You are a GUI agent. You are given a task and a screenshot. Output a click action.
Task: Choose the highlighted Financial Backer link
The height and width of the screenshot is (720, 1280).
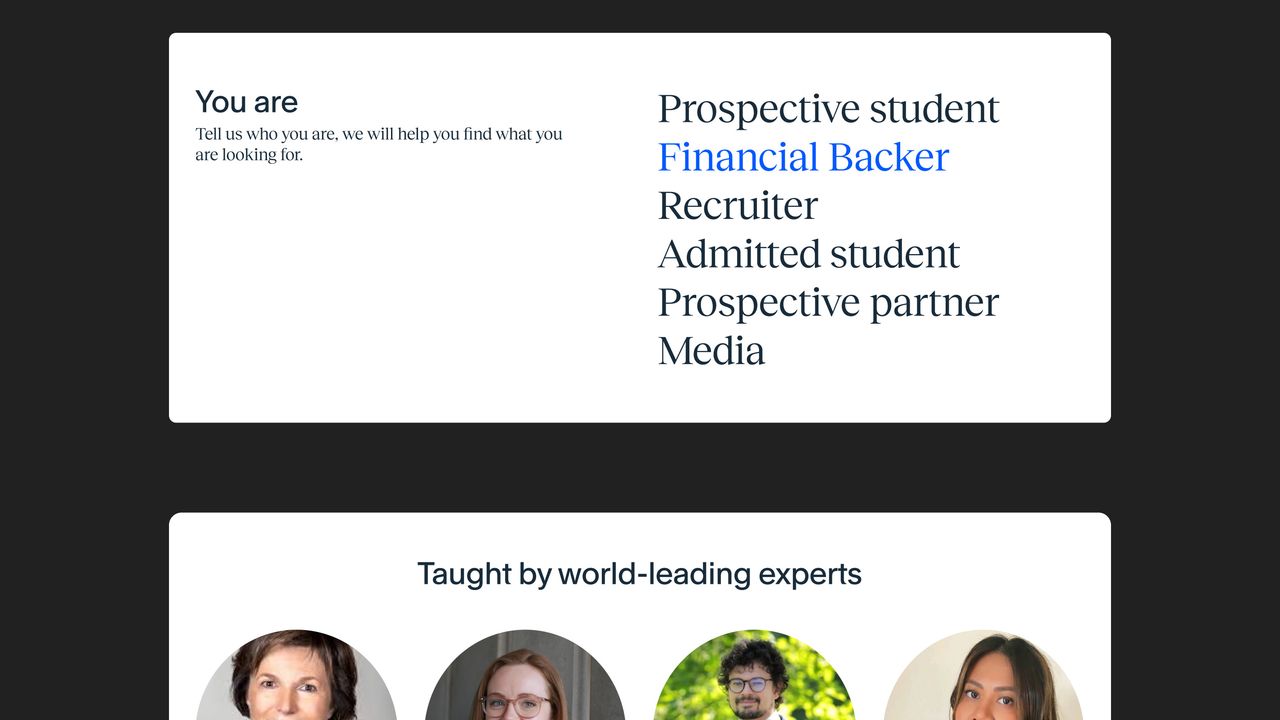(803, 158)
